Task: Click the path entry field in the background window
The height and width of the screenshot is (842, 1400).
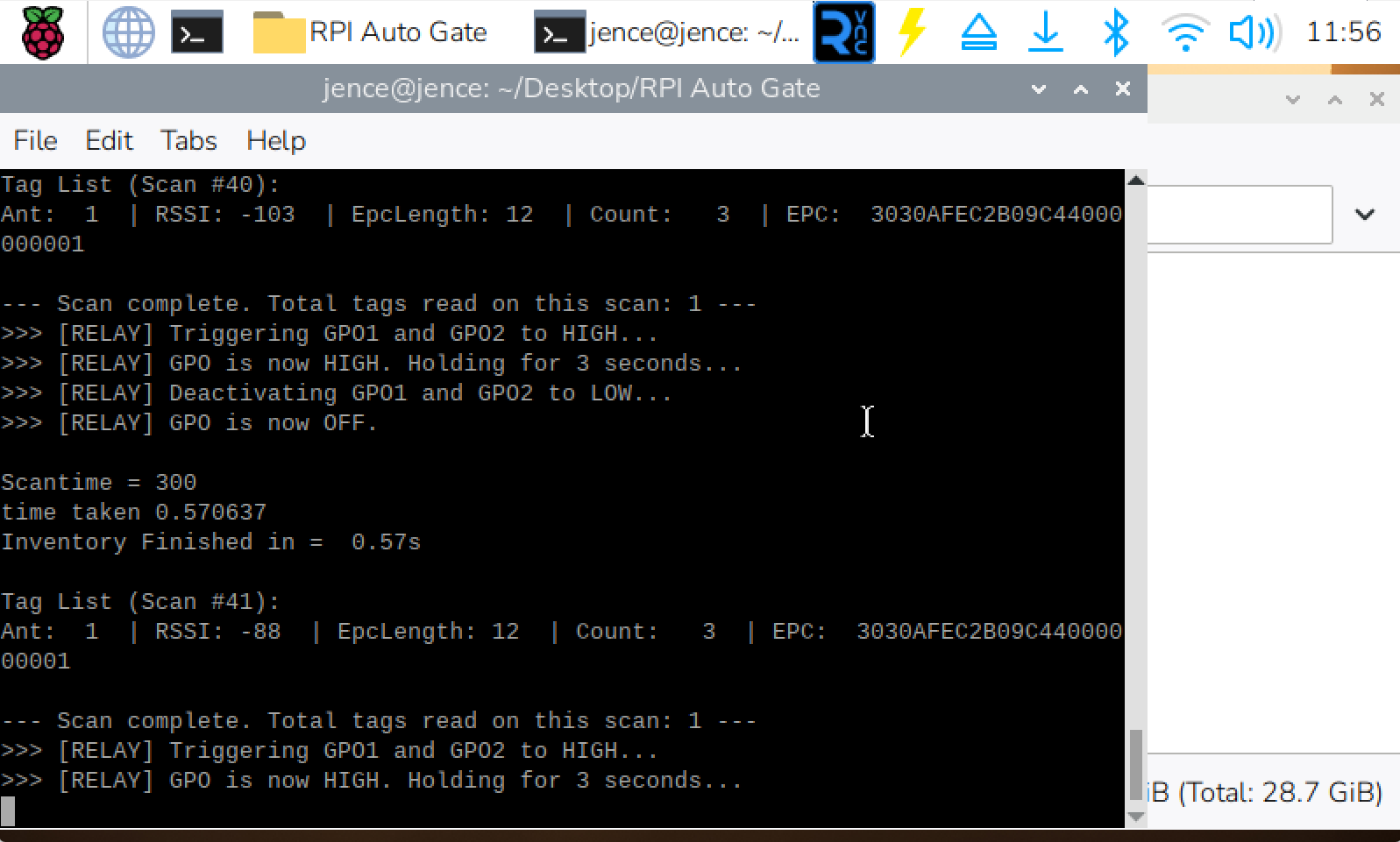Action: (x=1240, y=215)
